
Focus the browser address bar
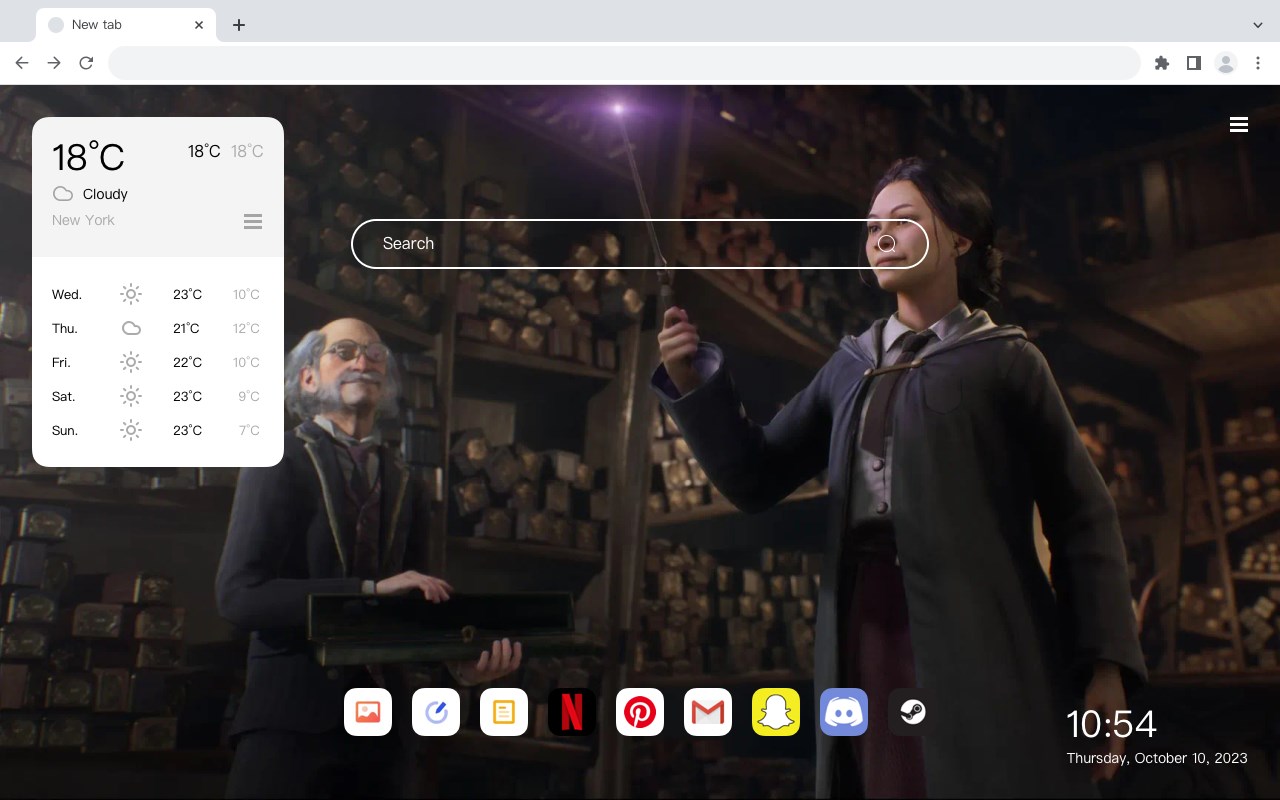coord(624,63)
